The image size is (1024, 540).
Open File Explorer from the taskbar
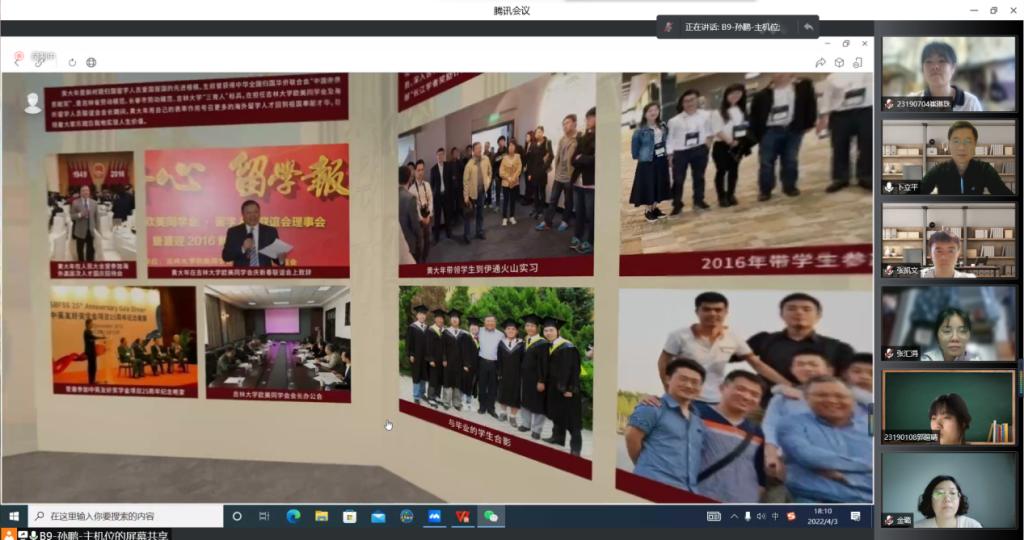[x=321, y=516]
